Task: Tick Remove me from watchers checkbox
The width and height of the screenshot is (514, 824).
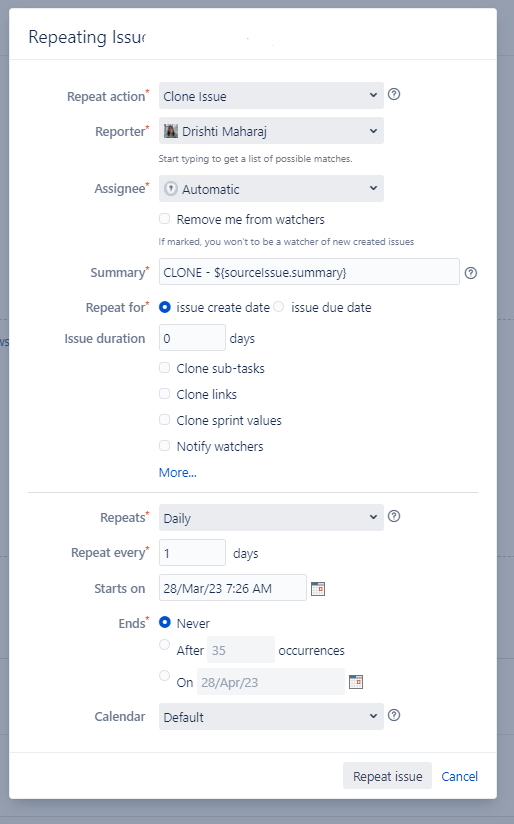Action: pyautogui.click(x=165, y=219)
